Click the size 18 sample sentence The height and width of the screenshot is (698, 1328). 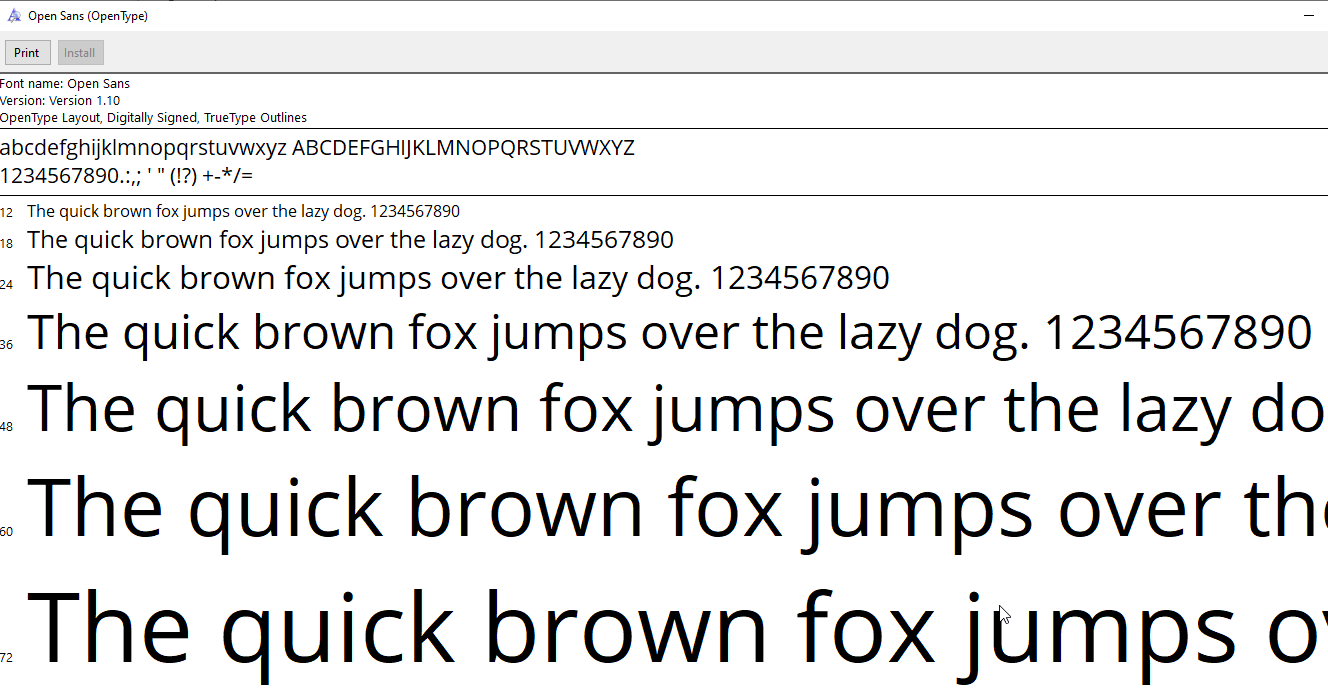(x=350, y=239)
